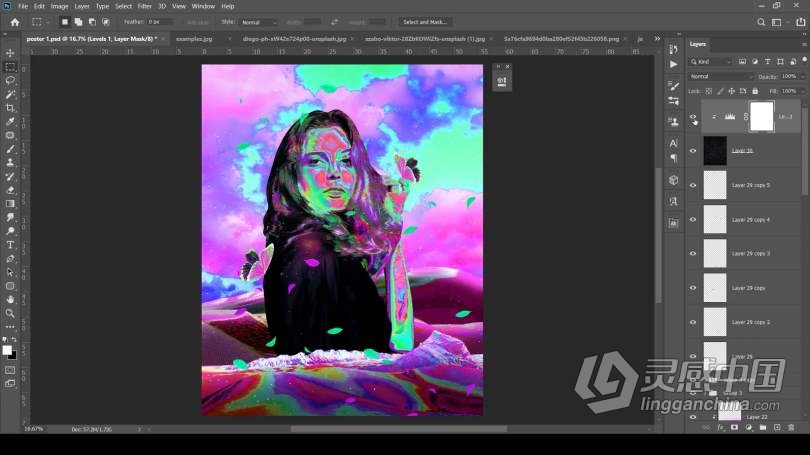Select the Zoom tool
Viewport: 810px width, 455px height.
tap(10, 313)
